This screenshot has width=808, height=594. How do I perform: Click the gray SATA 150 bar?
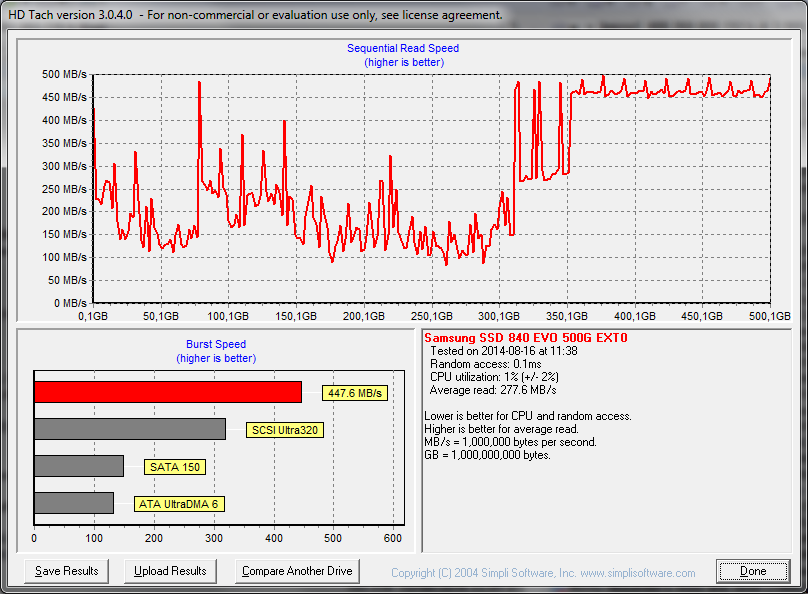[x=79, y=466]
